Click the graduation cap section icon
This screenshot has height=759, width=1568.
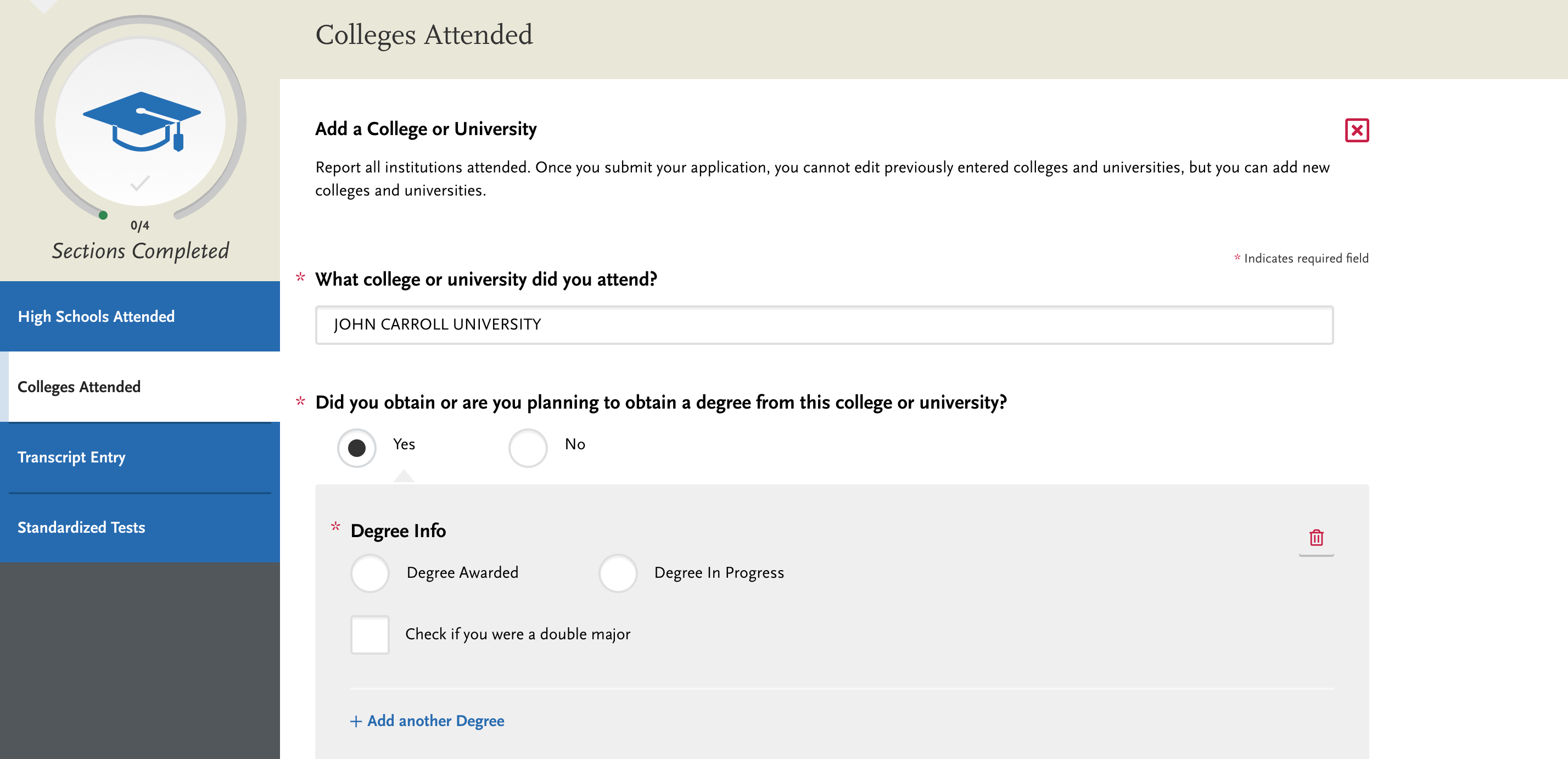(x=142, y=122)
